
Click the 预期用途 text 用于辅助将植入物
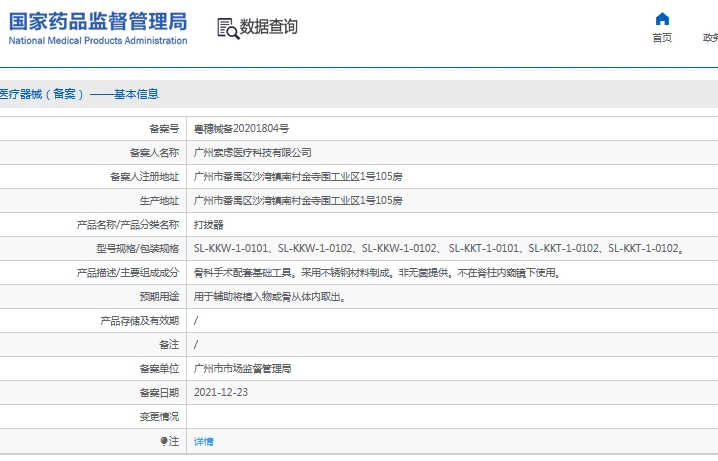coord(270,297)
